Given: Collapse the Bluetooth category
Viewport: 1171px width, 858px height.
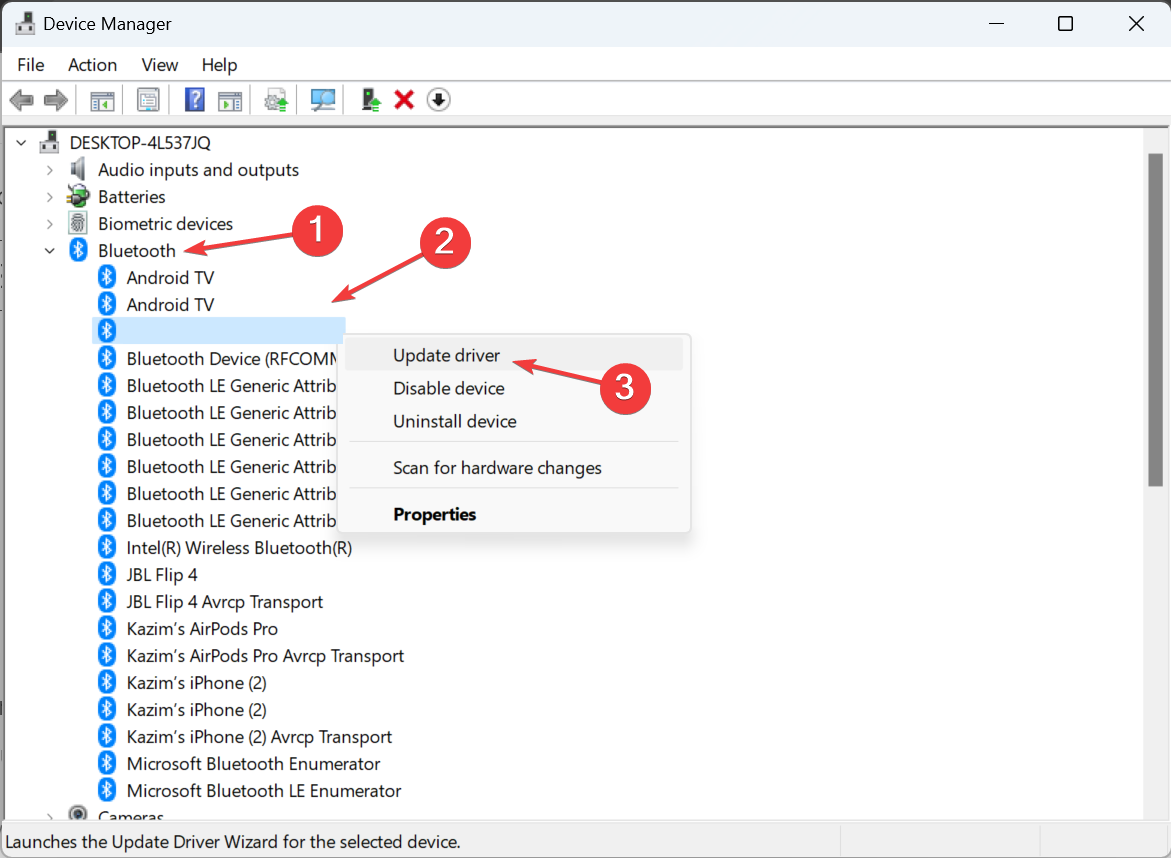Looking at the screenshot, I should (49, 251).
